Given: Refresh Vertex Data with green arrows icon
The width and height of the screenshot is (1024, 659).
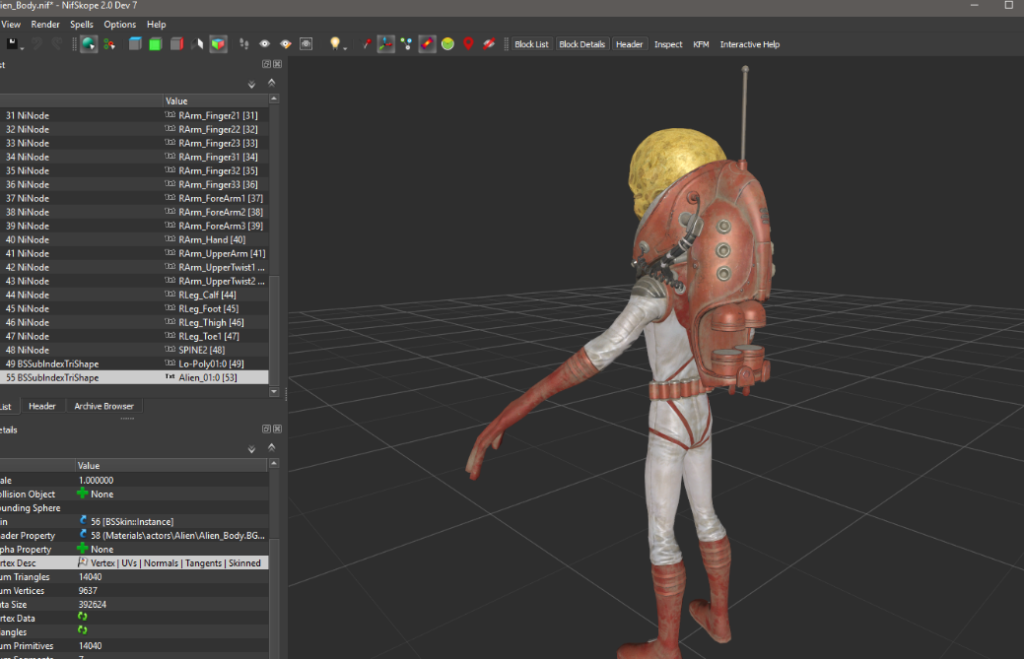Looking at the screenshot, I should pyautogui.click(x=83, y=618).
